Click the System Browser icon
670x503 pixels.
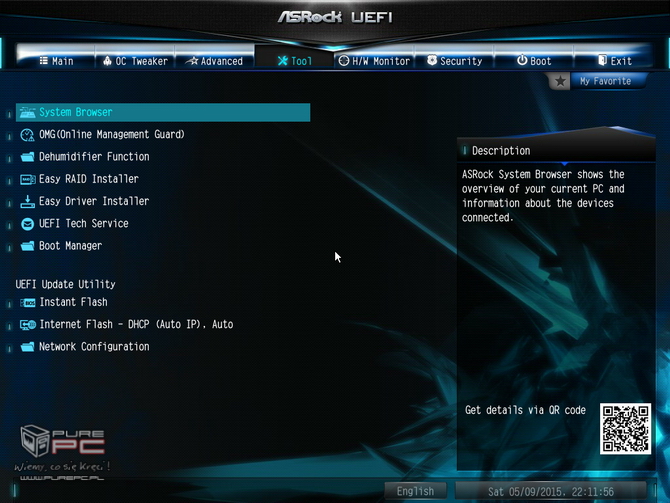(x=27, y=113)
